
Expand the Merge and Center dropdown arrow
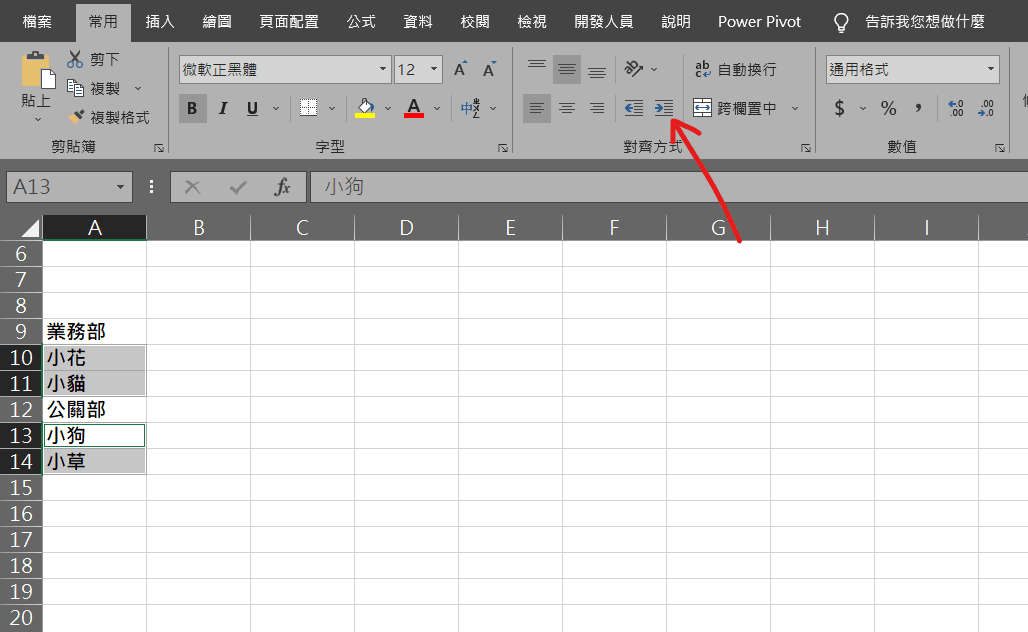click(795, 108)
